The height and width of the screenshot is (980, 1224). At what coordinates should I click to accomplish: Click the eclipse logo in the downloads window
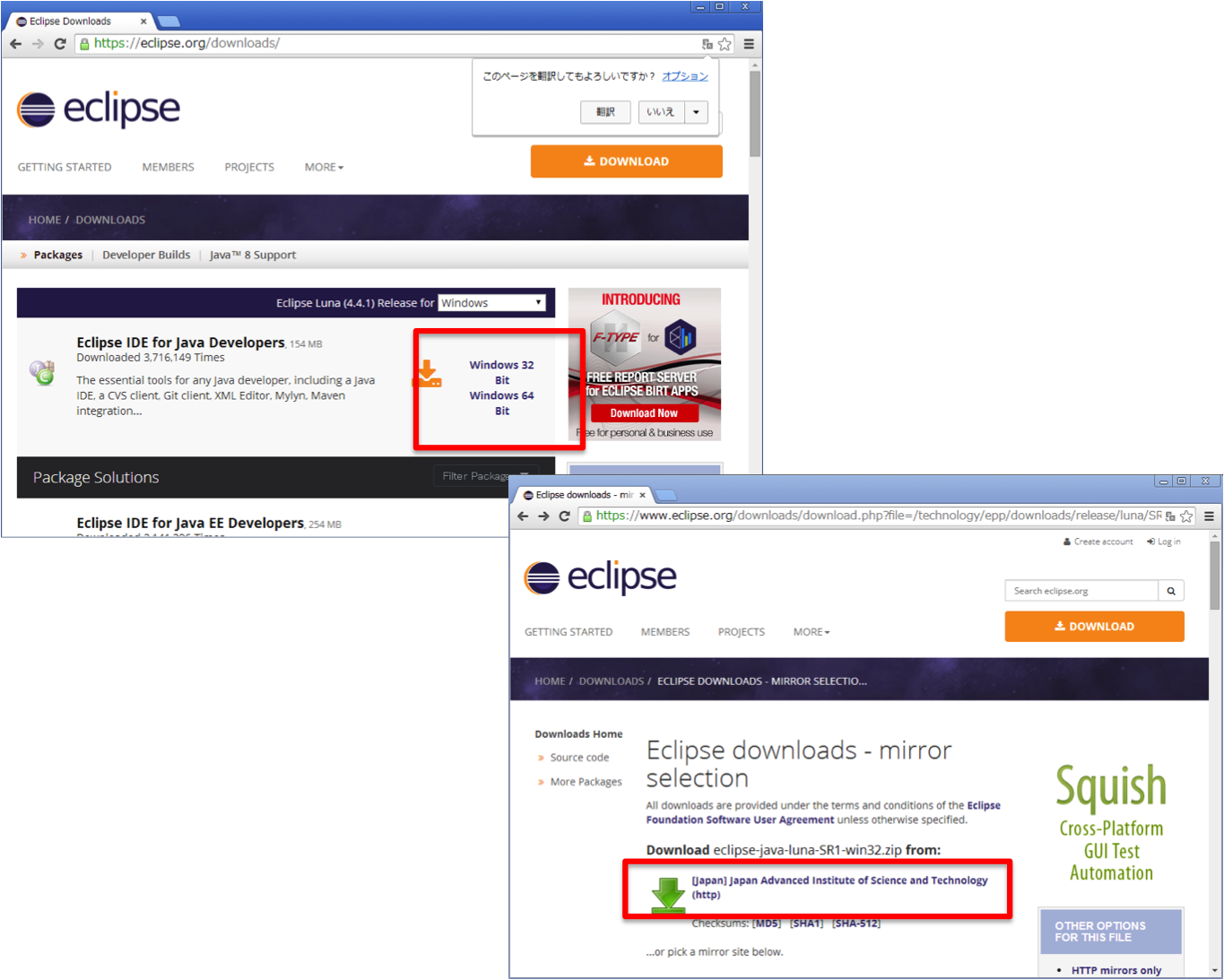[99, 109]
